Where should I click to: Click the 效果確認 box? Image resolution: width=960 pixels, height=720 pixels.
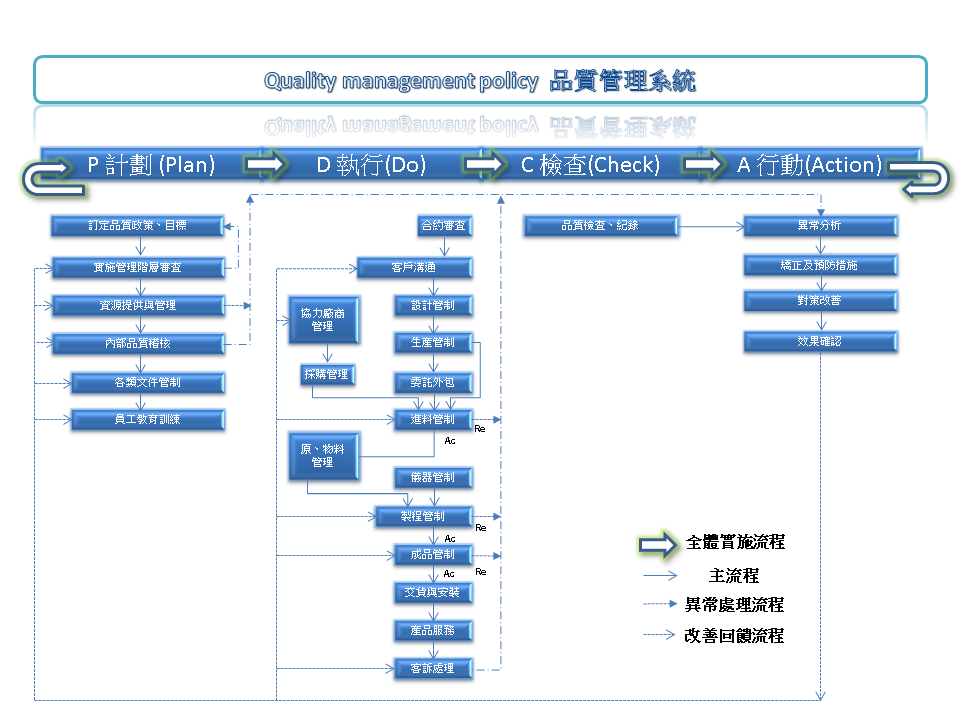[x=820, y=341]
